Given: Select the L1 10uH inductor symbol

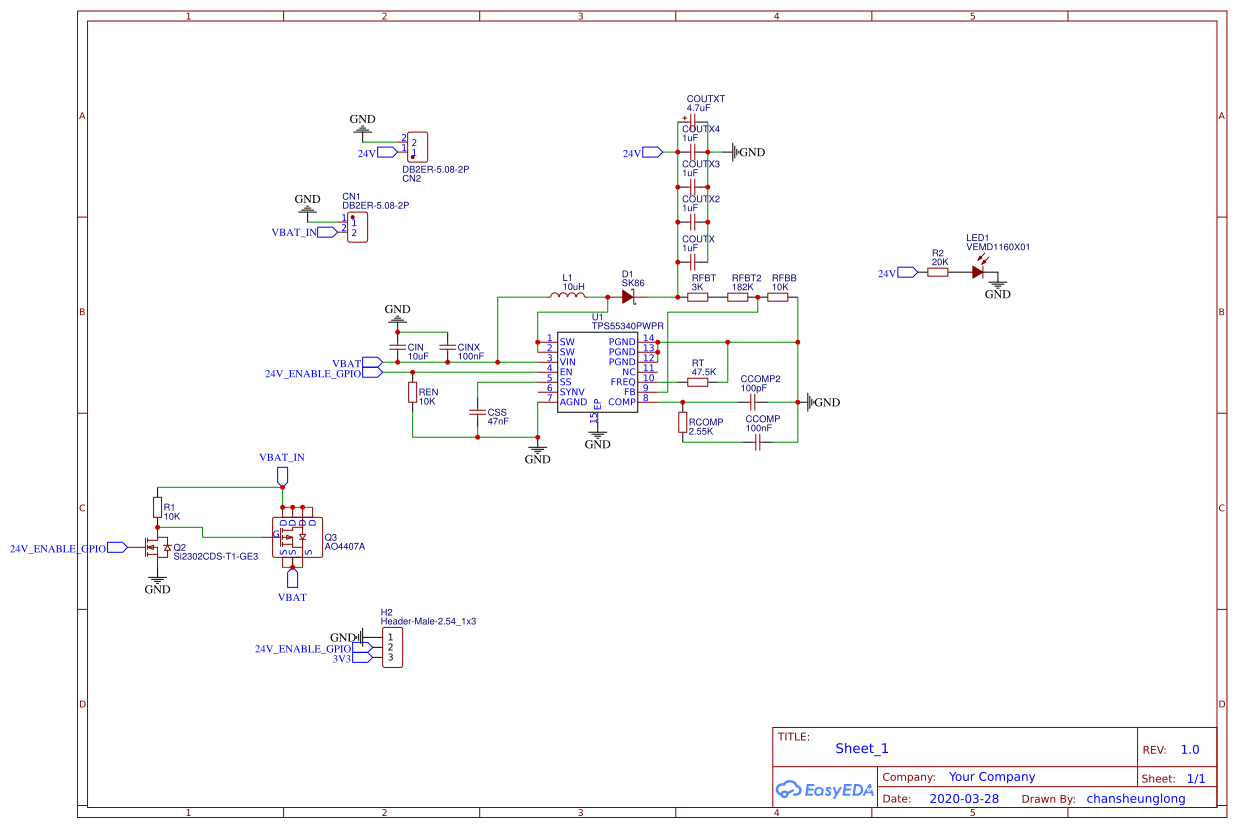Looking at the screenshot, I should coord(568,296).
